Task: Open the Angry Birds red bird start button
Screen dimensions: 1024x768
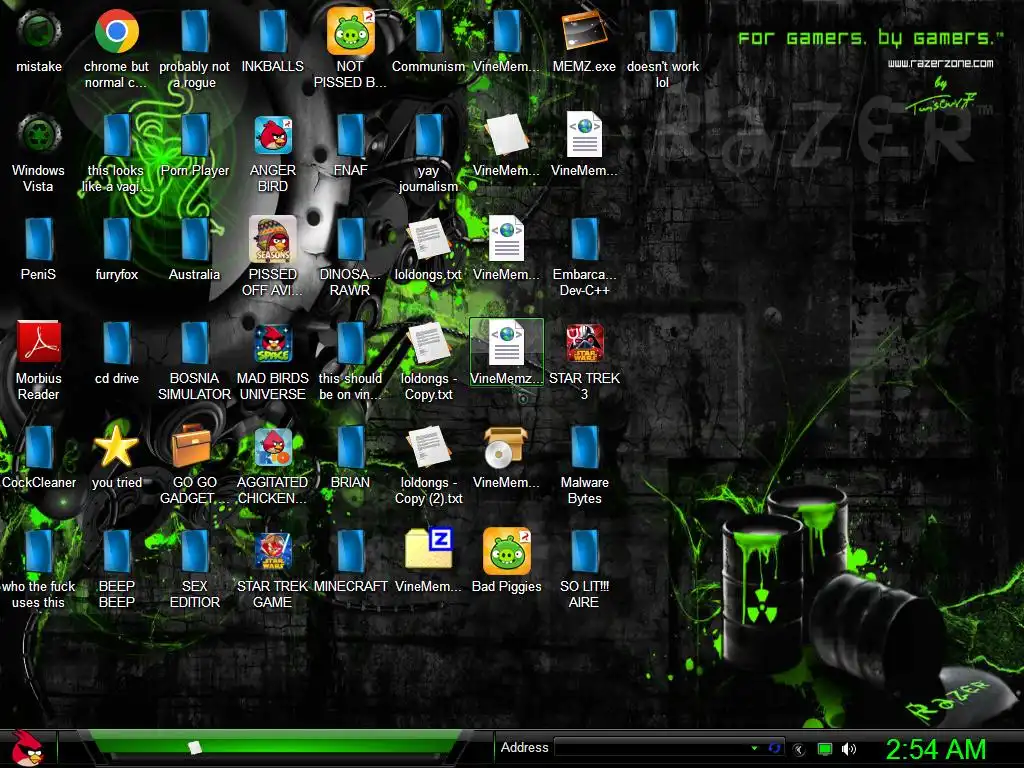Action: 27,748
